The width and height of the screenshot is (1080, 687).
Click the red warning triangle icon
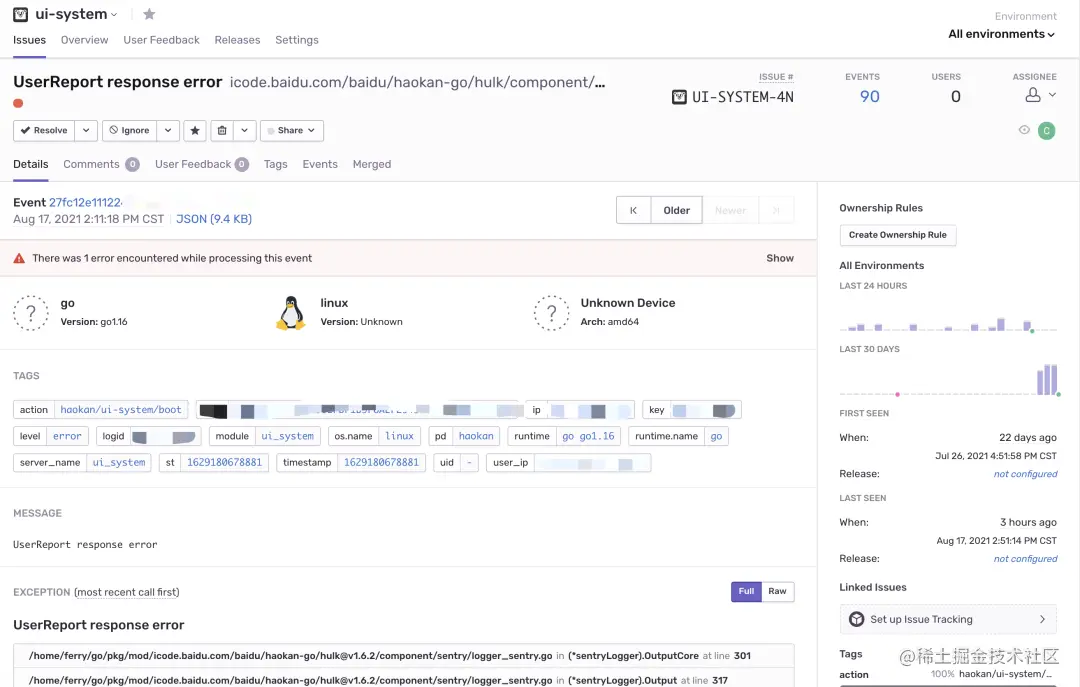[x=19, y=258]
